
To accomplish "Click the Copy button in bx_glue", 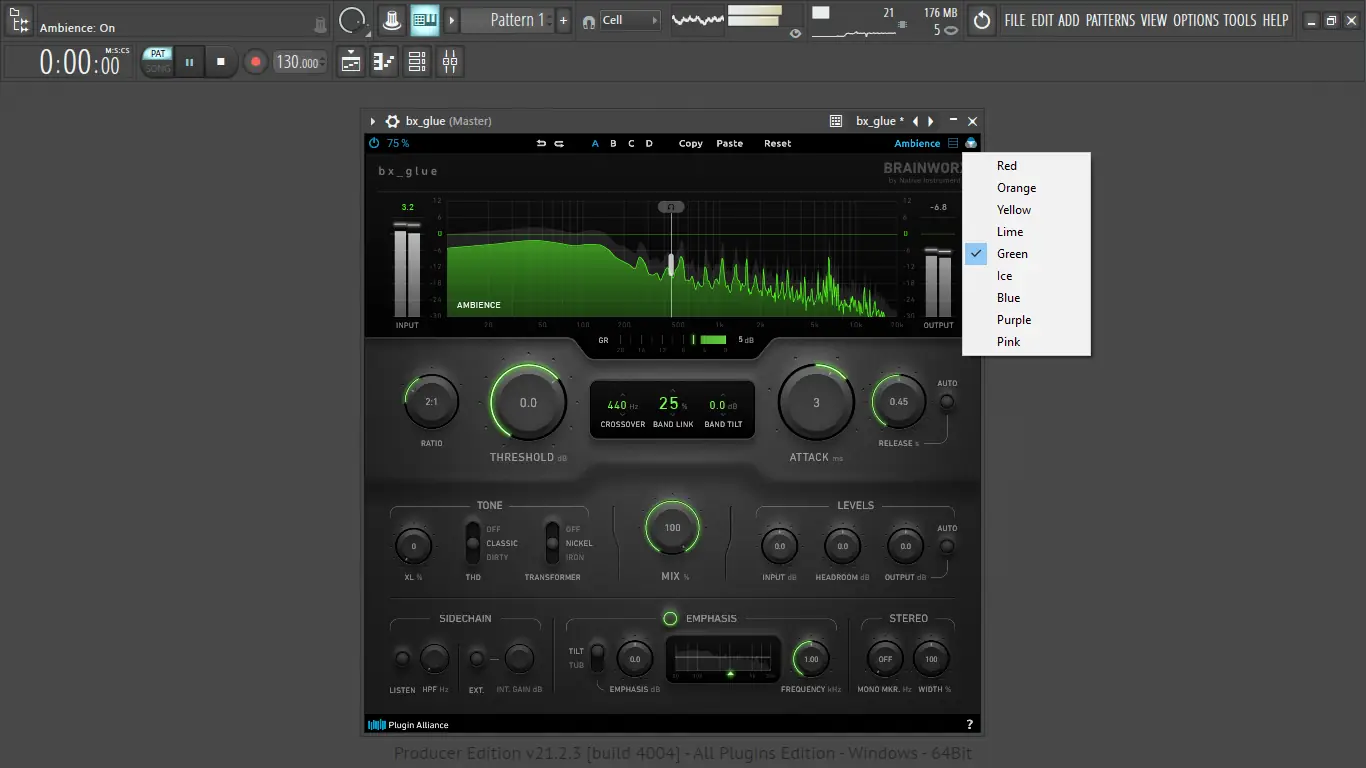I will (691, 143).
